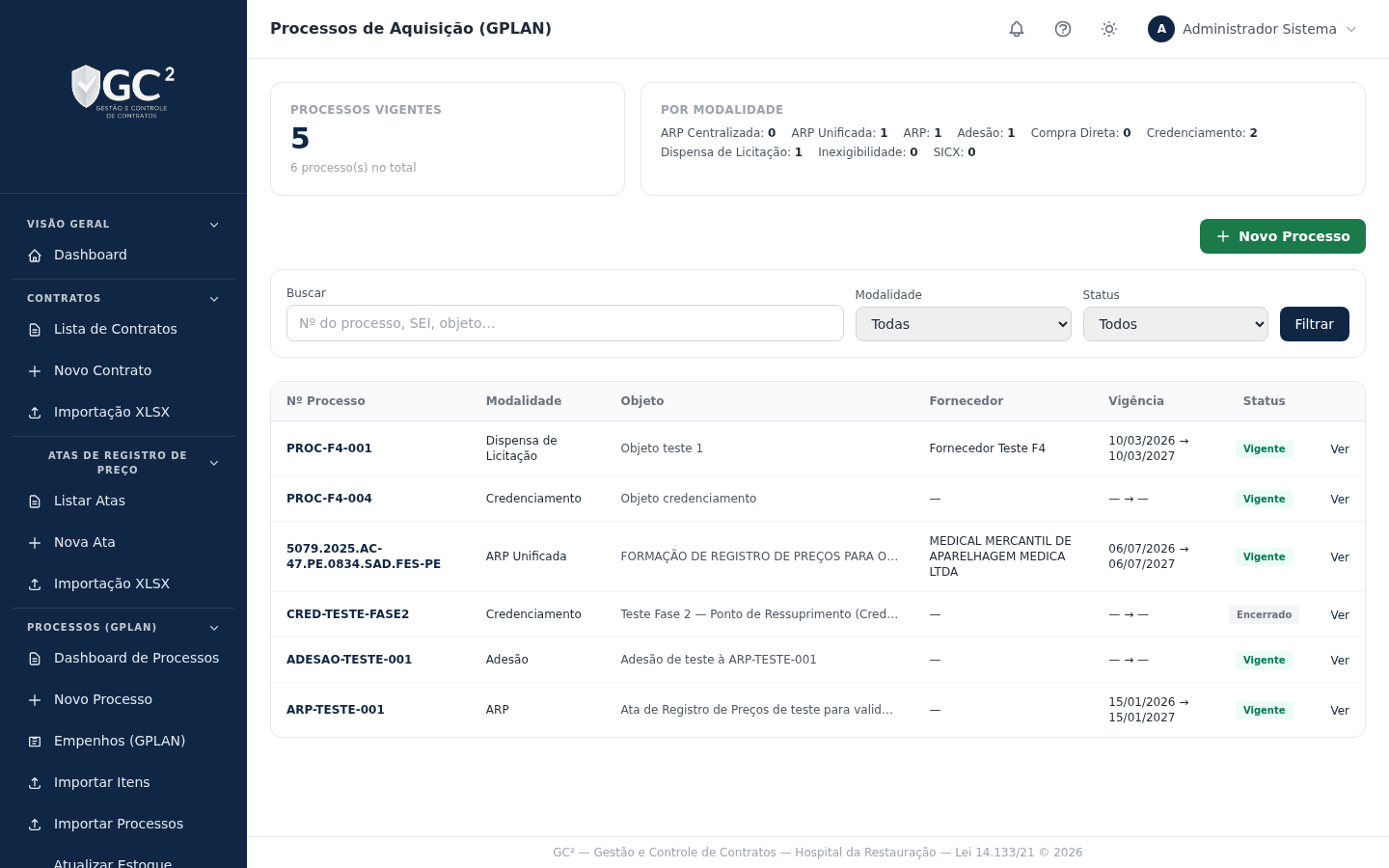This screenshot has height=868, width=1389.
Task: Click the Dashboard home icon
Action: (x=35, y=256)
